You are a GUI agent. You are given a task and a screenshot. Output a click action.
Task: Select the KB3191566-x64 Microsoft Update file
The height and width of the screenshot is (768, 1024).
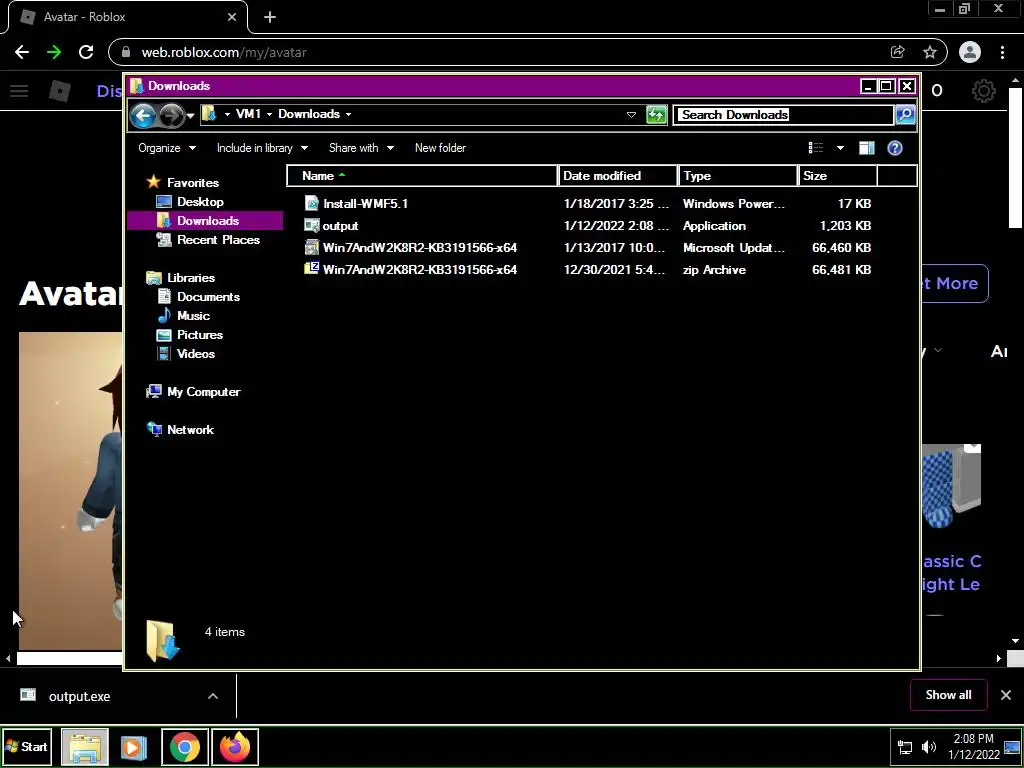click(419, 248)
